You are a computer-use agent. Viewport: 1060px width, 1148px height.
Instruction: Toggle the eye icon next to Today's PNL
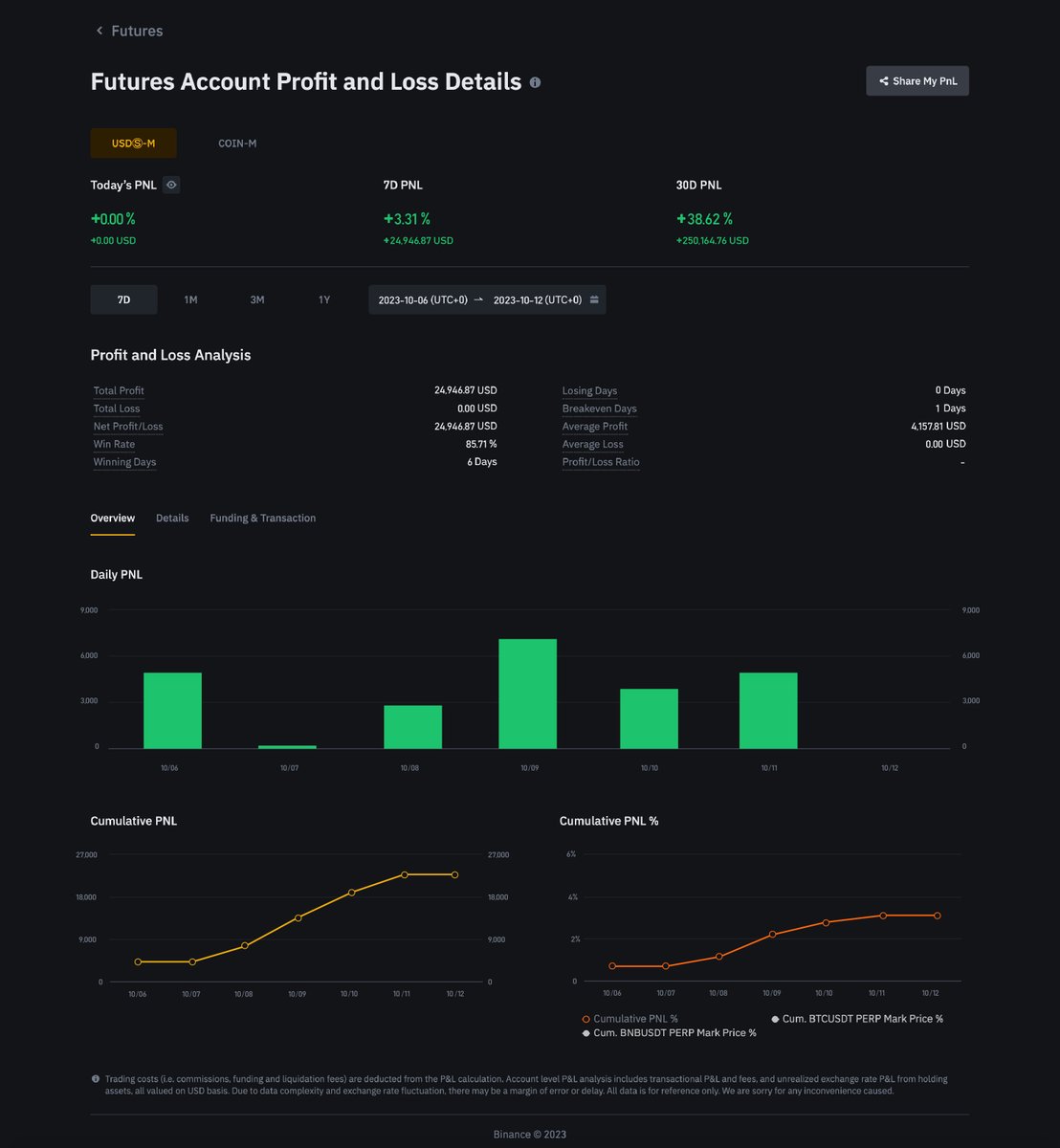[x=170, y=185]
